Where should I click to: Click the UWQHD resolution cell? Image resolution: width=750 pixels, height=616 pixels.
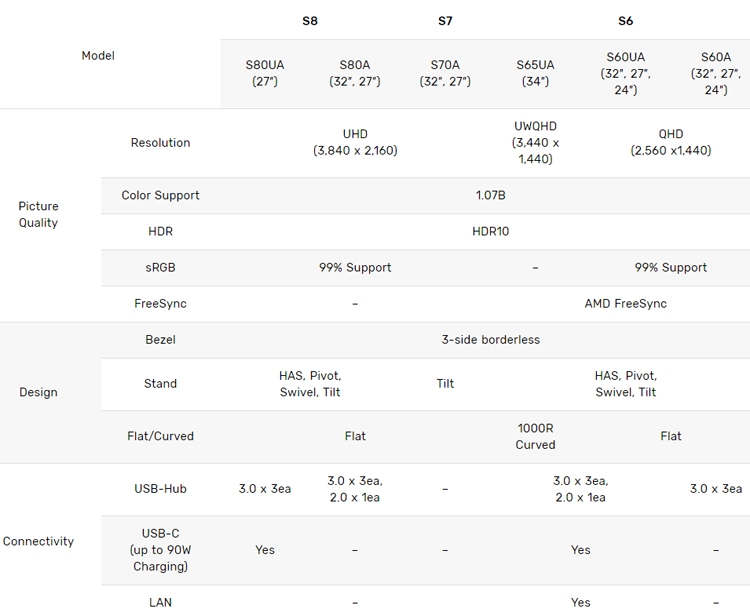pos(535,143)
